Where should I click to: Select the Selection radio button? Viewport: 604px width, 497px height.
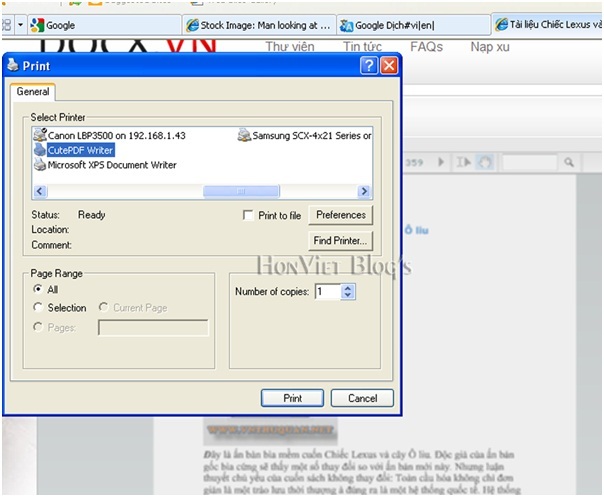click(38, 307)
